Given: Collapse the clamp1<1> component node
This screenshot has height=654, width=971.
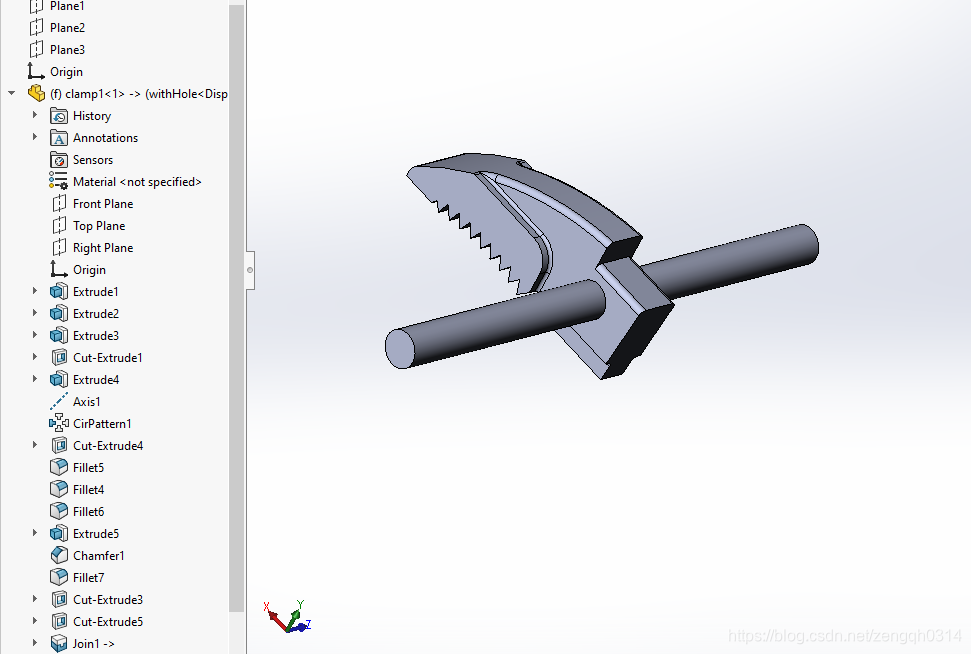Looking at the screenshot, I should [x=12, y=94].
